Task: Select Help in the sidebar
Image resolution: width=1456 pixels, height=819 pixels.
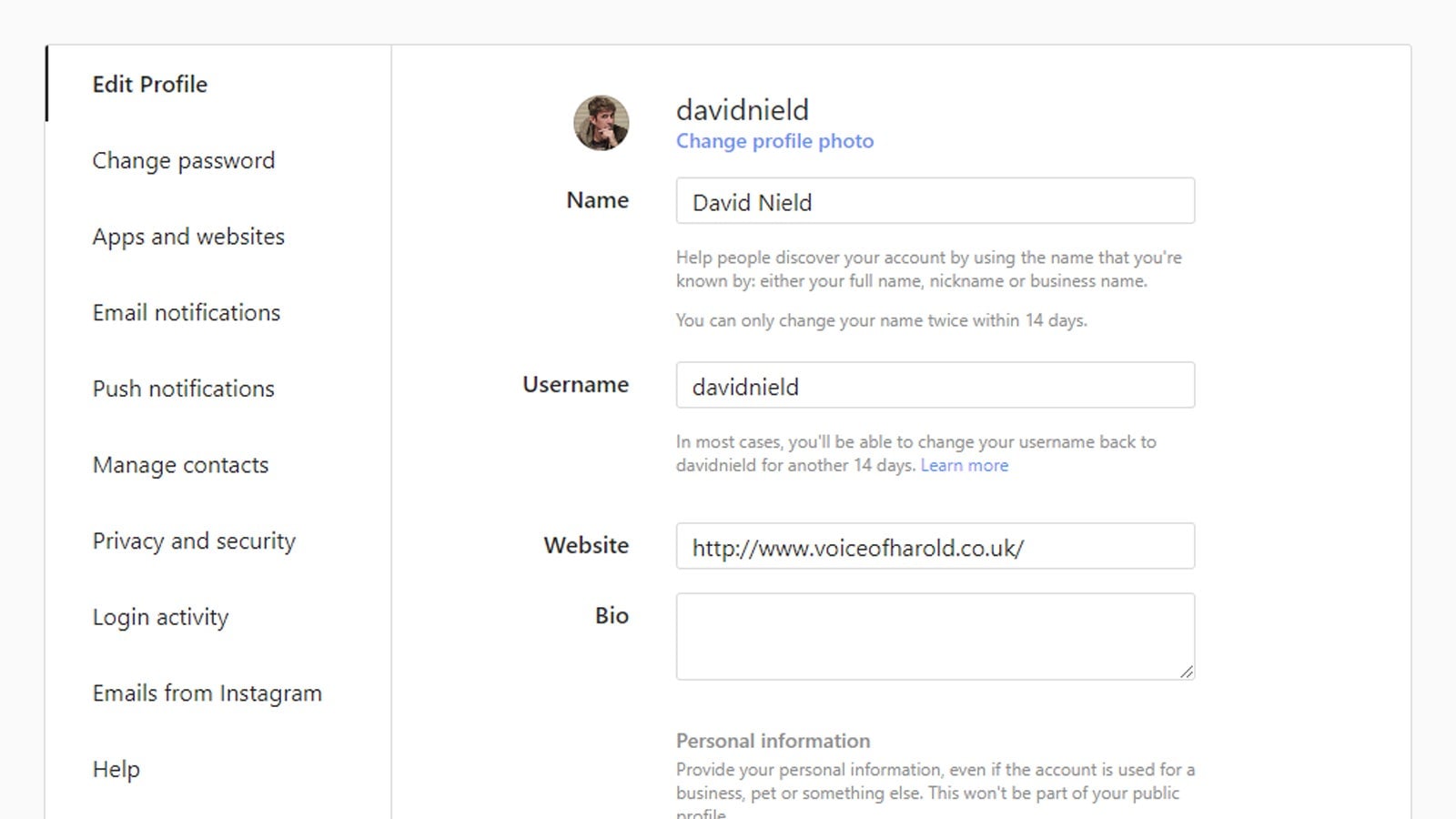Action: coord(116,769)
